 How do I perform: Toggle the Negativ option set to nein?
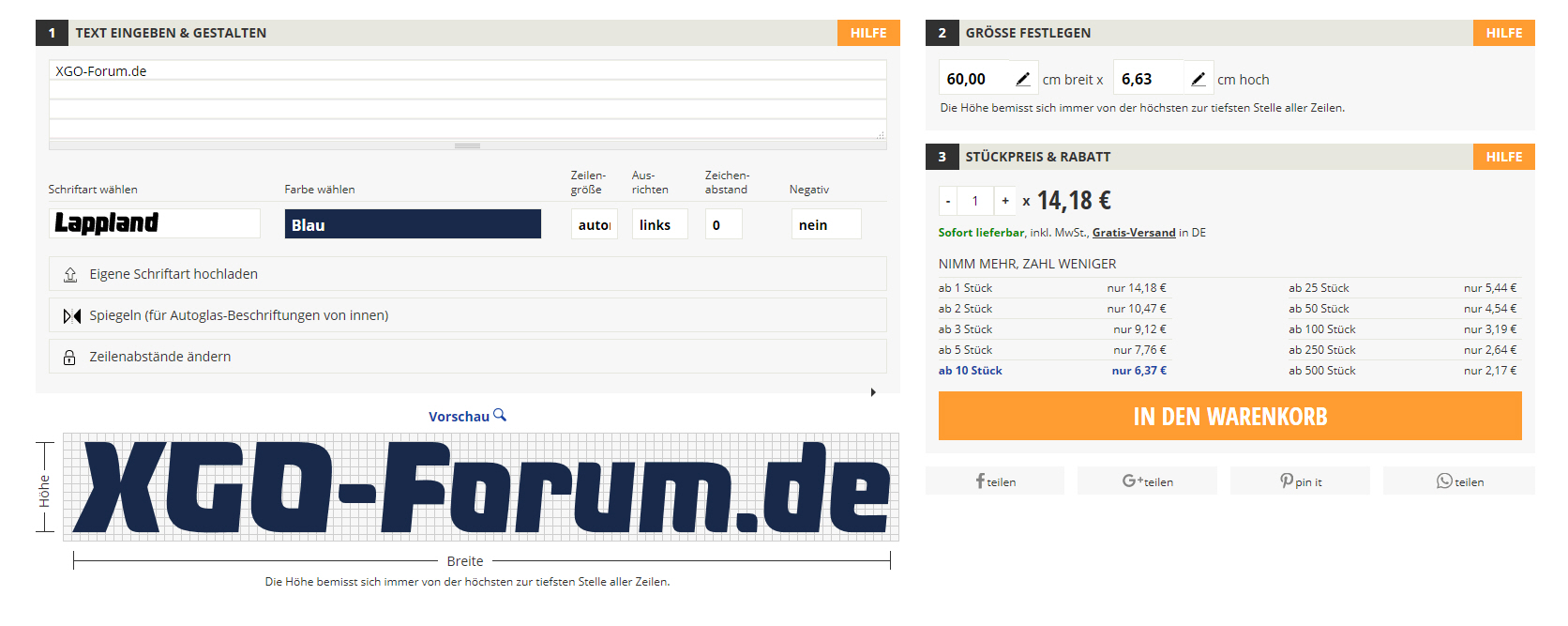[x=825, y=224]
